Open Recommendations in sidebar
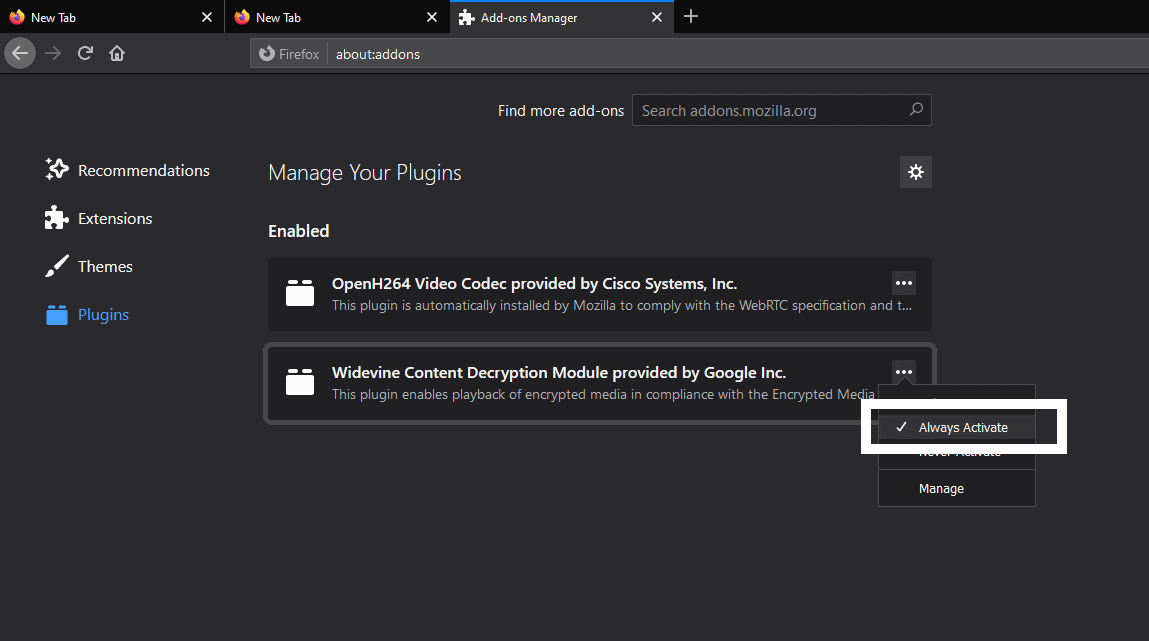Screen dimensions: 1149x641 click(128, 170)
